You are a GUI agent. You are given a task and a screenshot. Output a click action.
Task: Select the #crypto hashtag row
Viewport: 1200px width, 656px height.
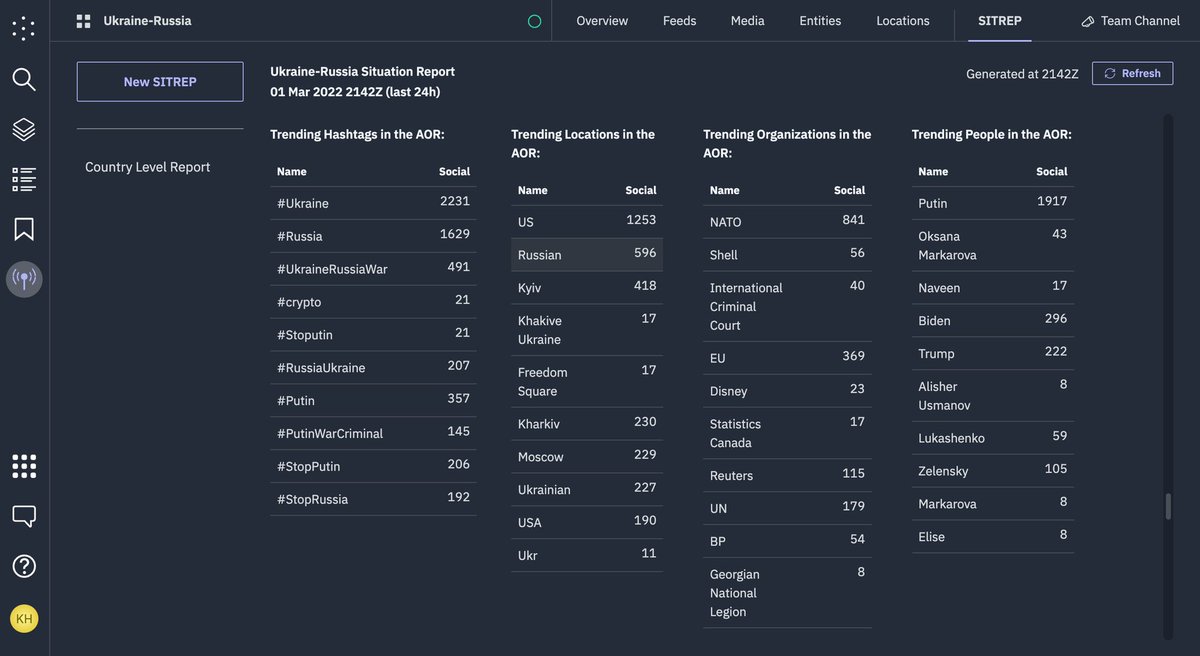tap(373, 302)
